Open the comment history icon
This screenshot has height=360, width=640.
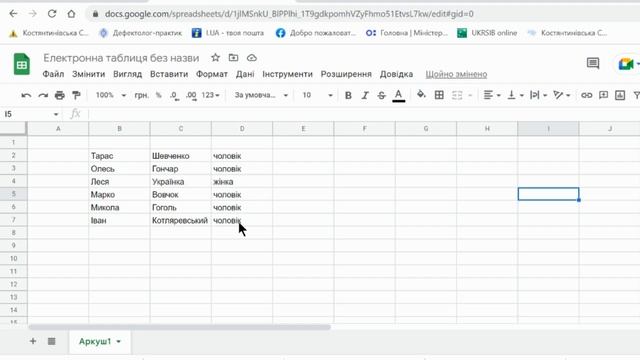593,63
